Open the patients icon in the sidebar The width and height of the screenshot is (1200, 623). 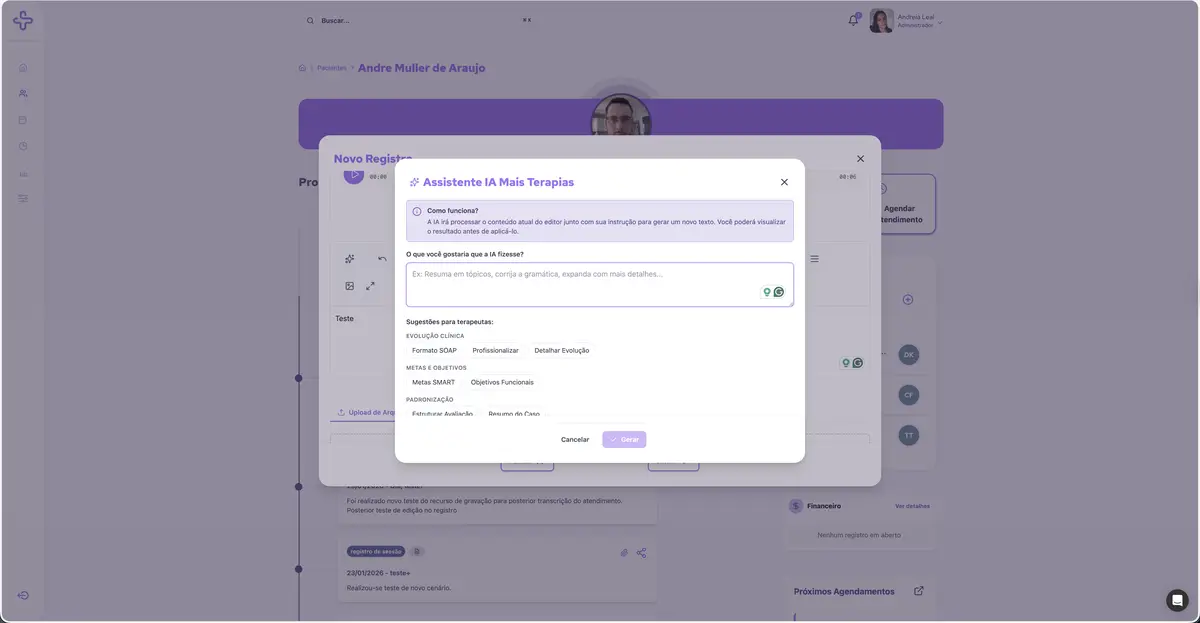pos(23,93)
